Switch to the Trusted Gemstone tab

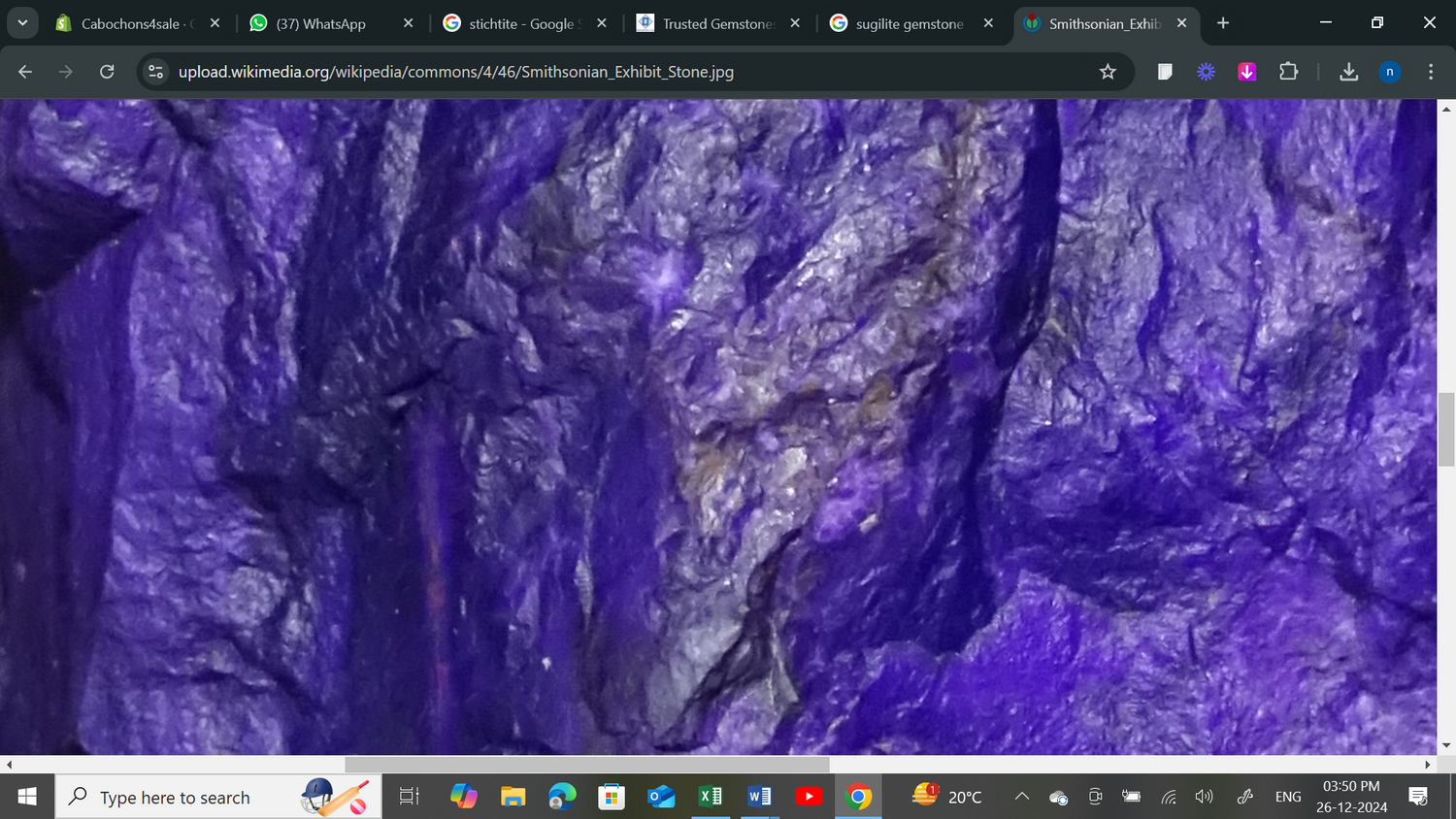tap(716, 23)
